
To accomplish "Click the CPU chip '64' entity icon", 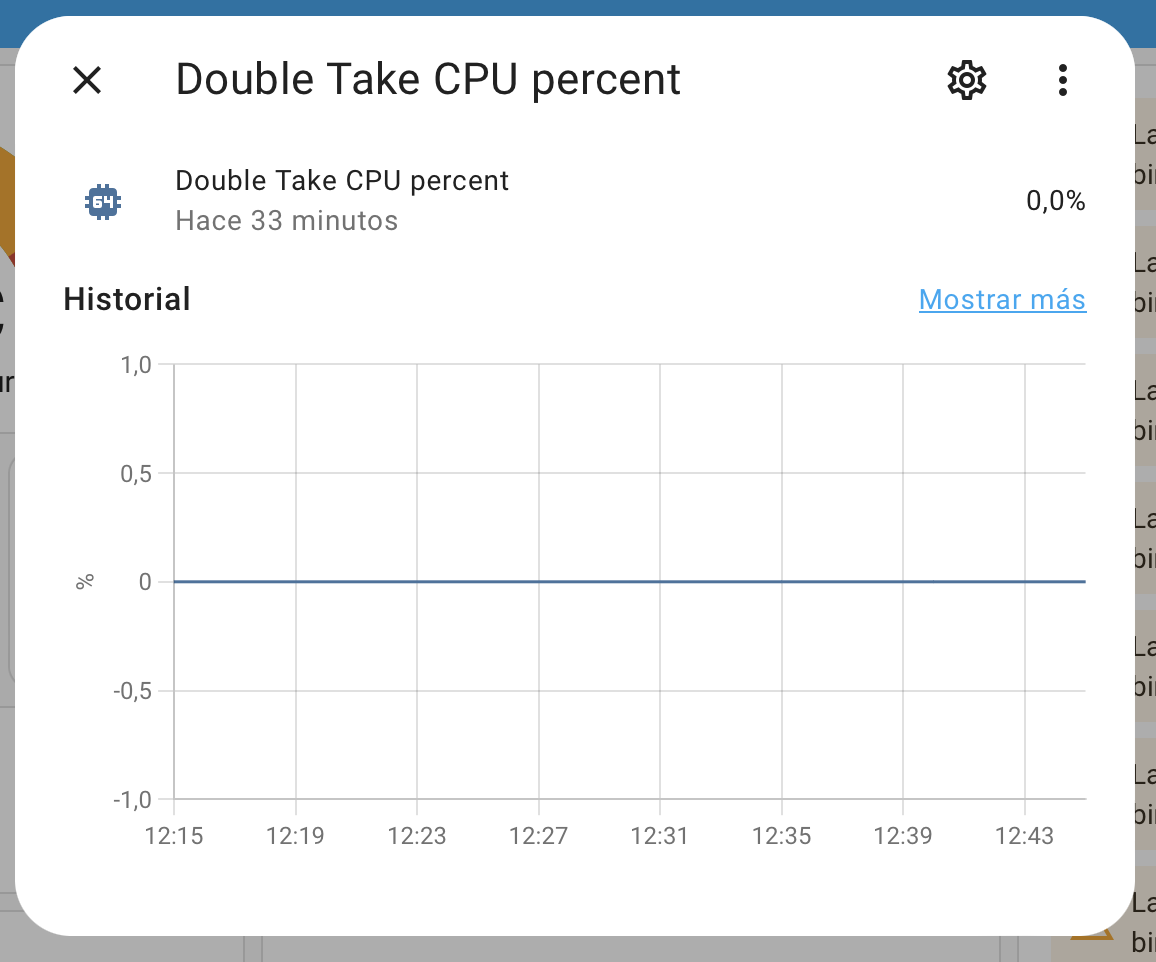I will pyautogui.click(x=103, y=200).
